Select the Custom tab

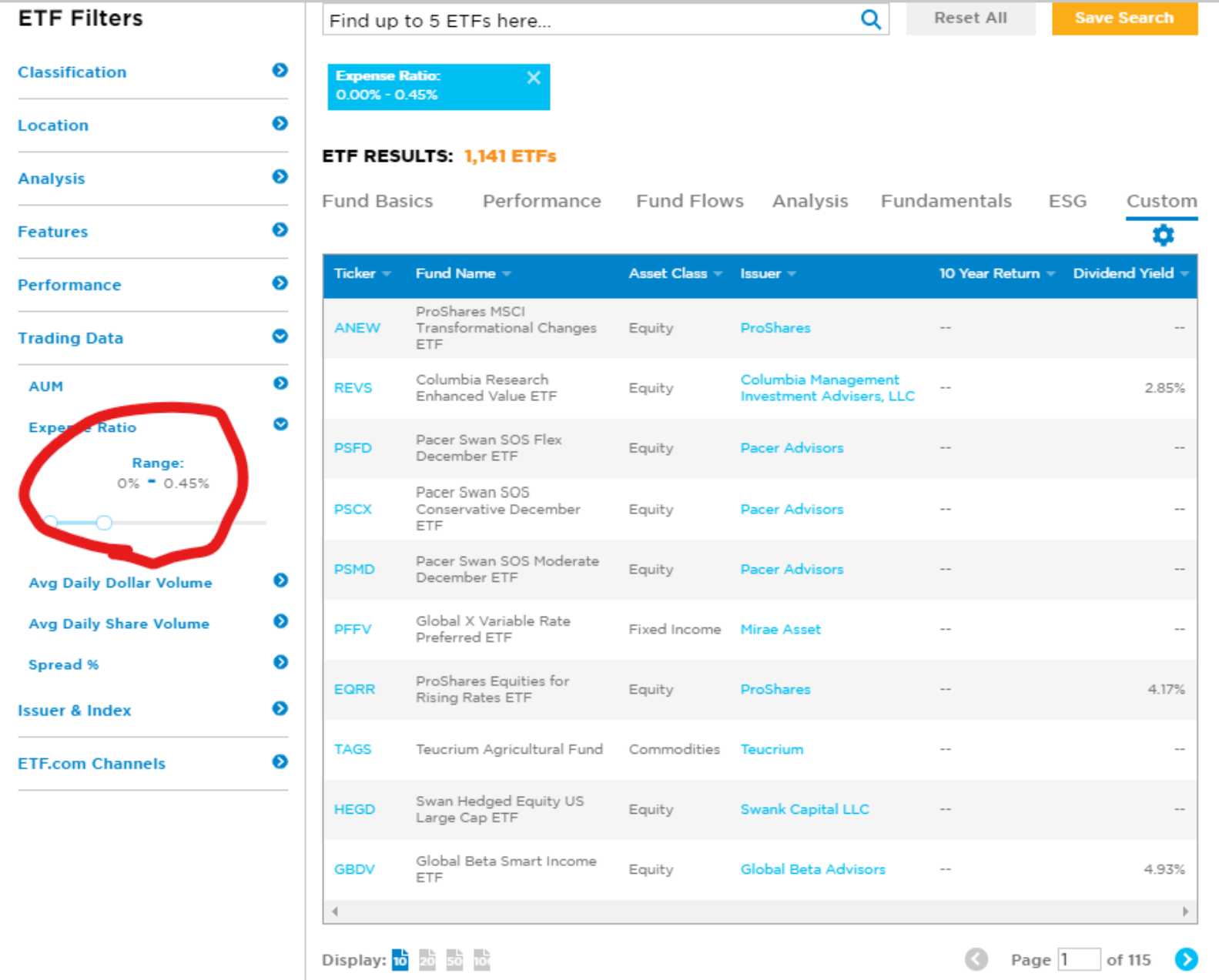(x=1161, y=201)
